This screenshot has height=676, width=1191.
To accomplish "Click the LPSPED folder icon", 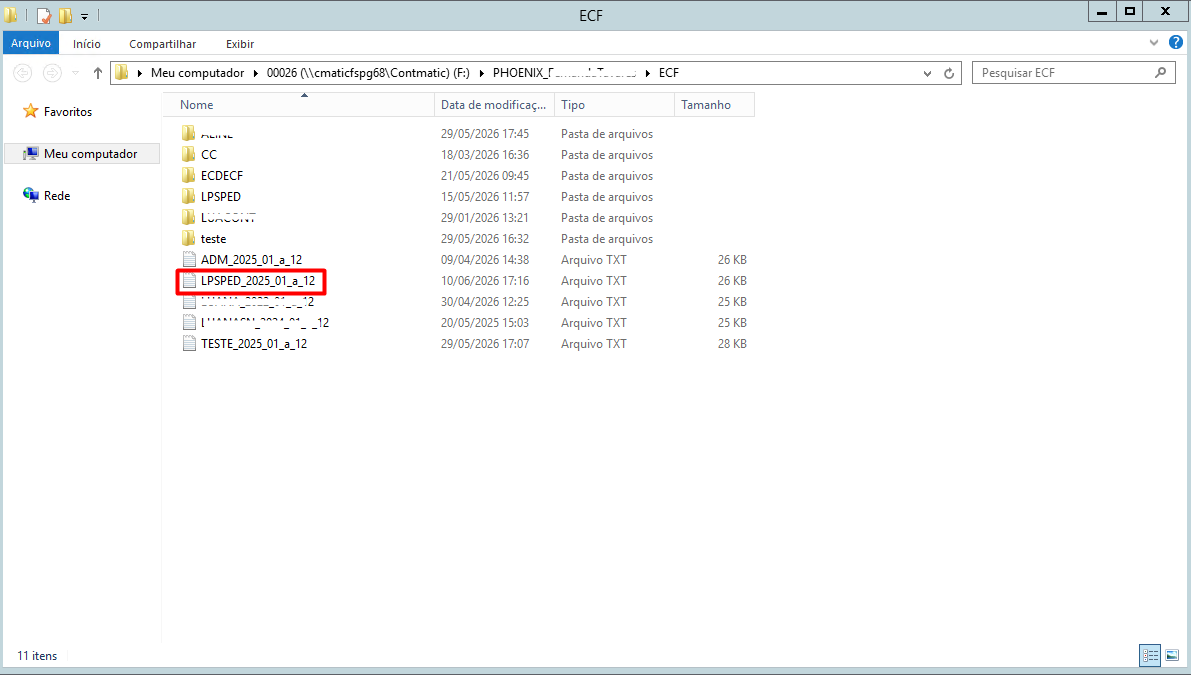I will (x=189, y=197).
